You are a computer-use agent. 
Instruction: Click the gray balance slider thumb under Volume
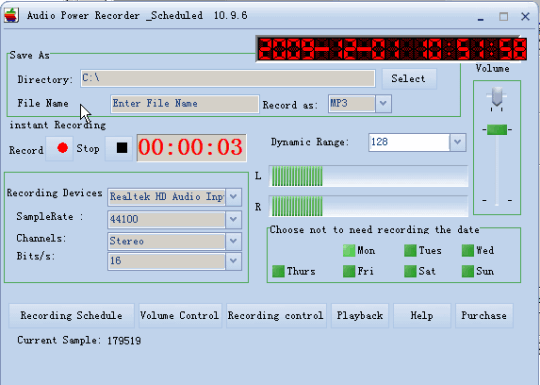pyautogui.click(x=497, y=97)
